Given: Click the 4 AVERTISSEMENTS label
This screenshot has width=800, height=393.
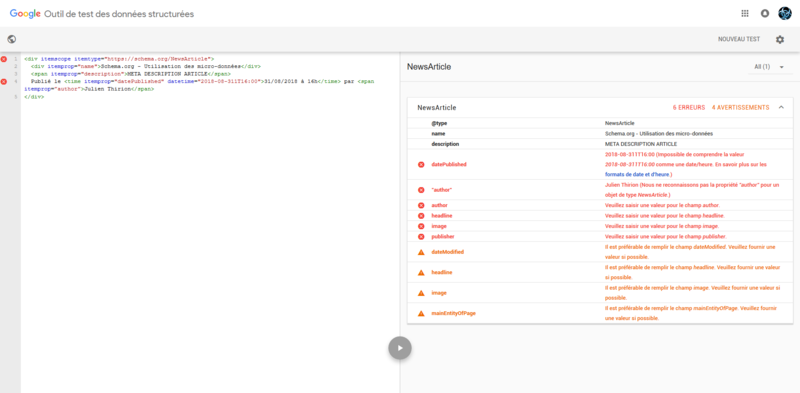Looking at the screenshot, I should click(740, 108).
